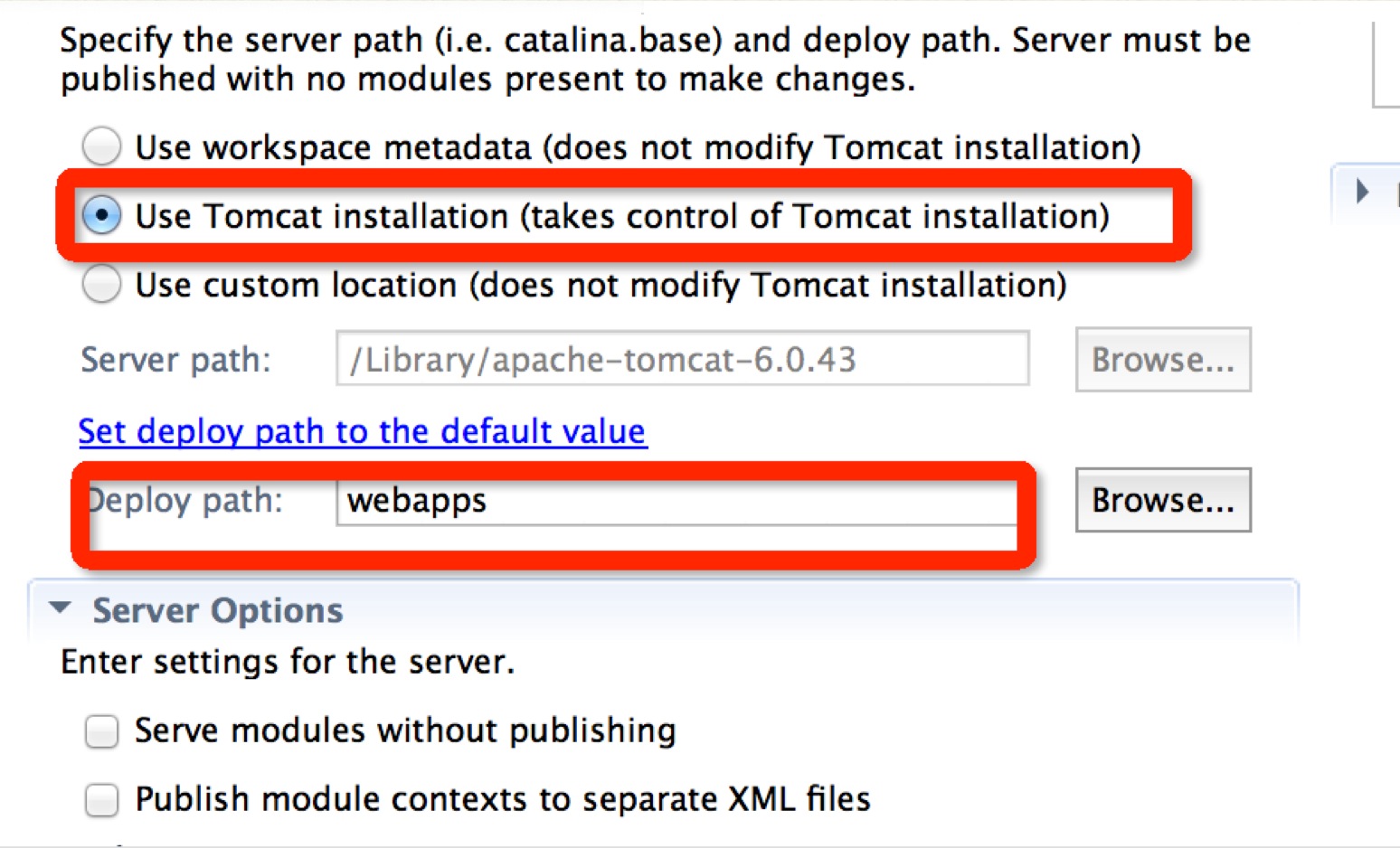
Task: Collapse the Server Options section
Action: [x=61, y=608]
